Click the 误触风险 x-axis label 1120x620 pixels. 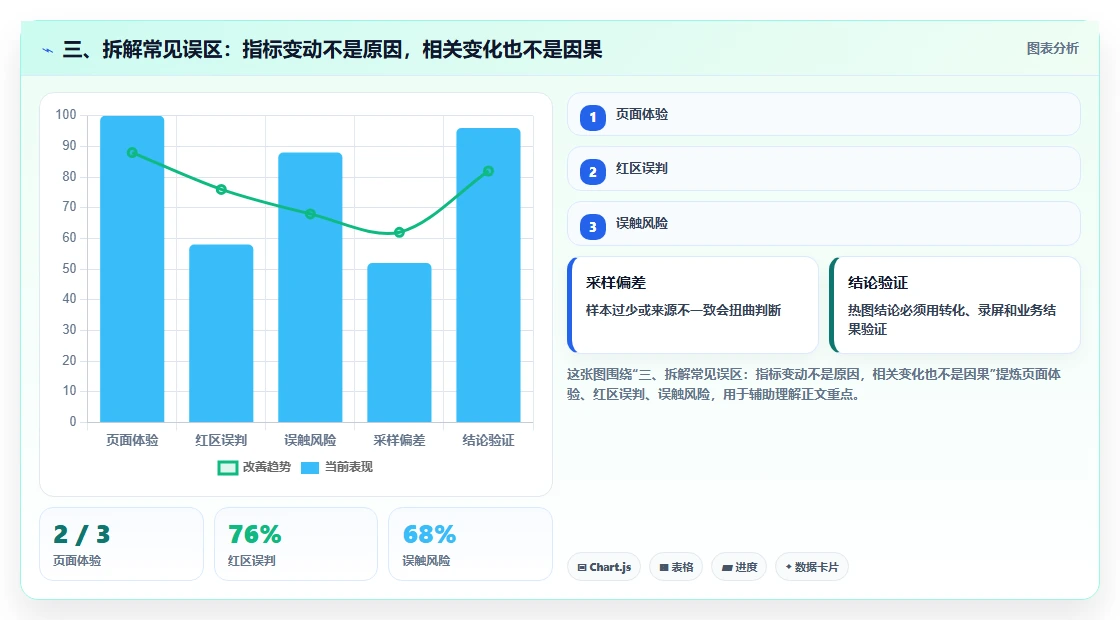310,440
